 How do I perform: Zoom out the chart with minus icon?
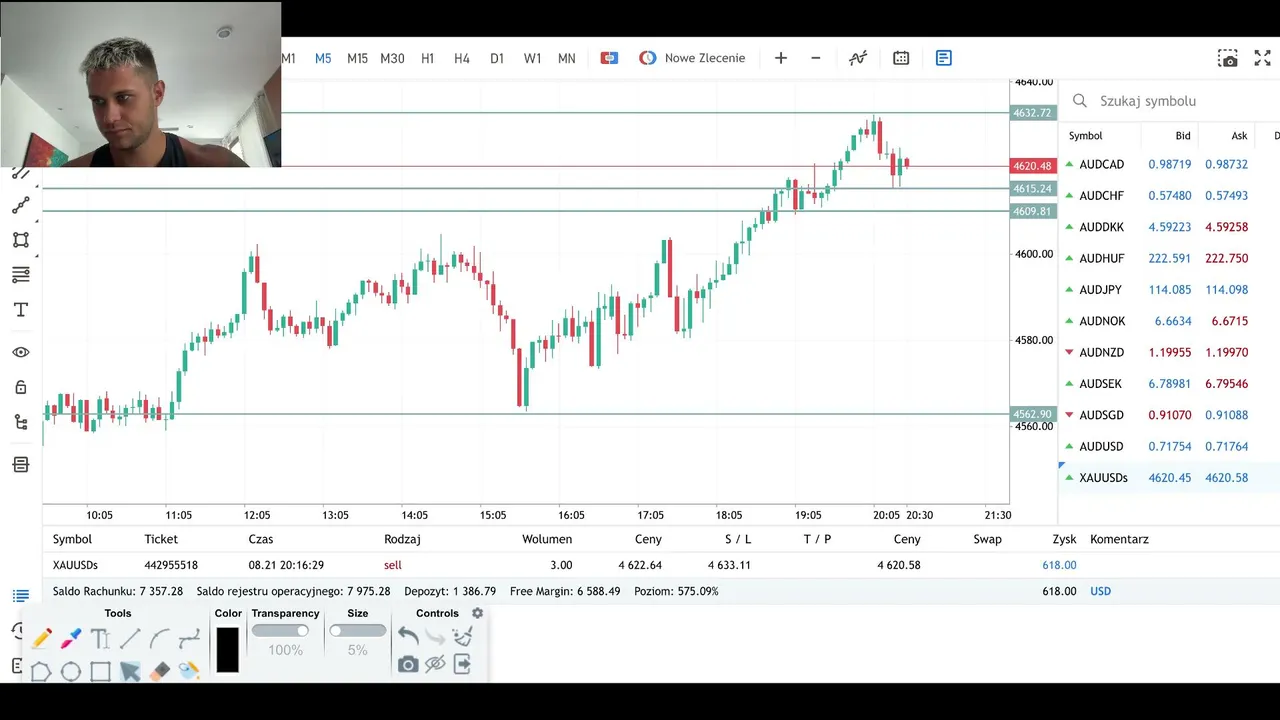(816, 58)
